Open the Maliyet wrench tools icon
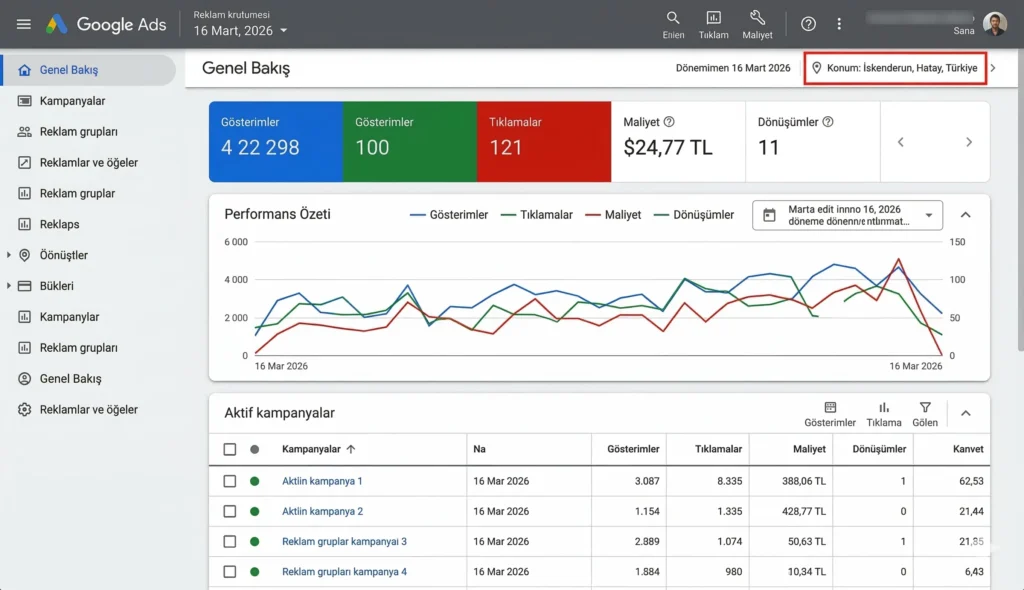The image size is (1024, 590). (757, 18)
